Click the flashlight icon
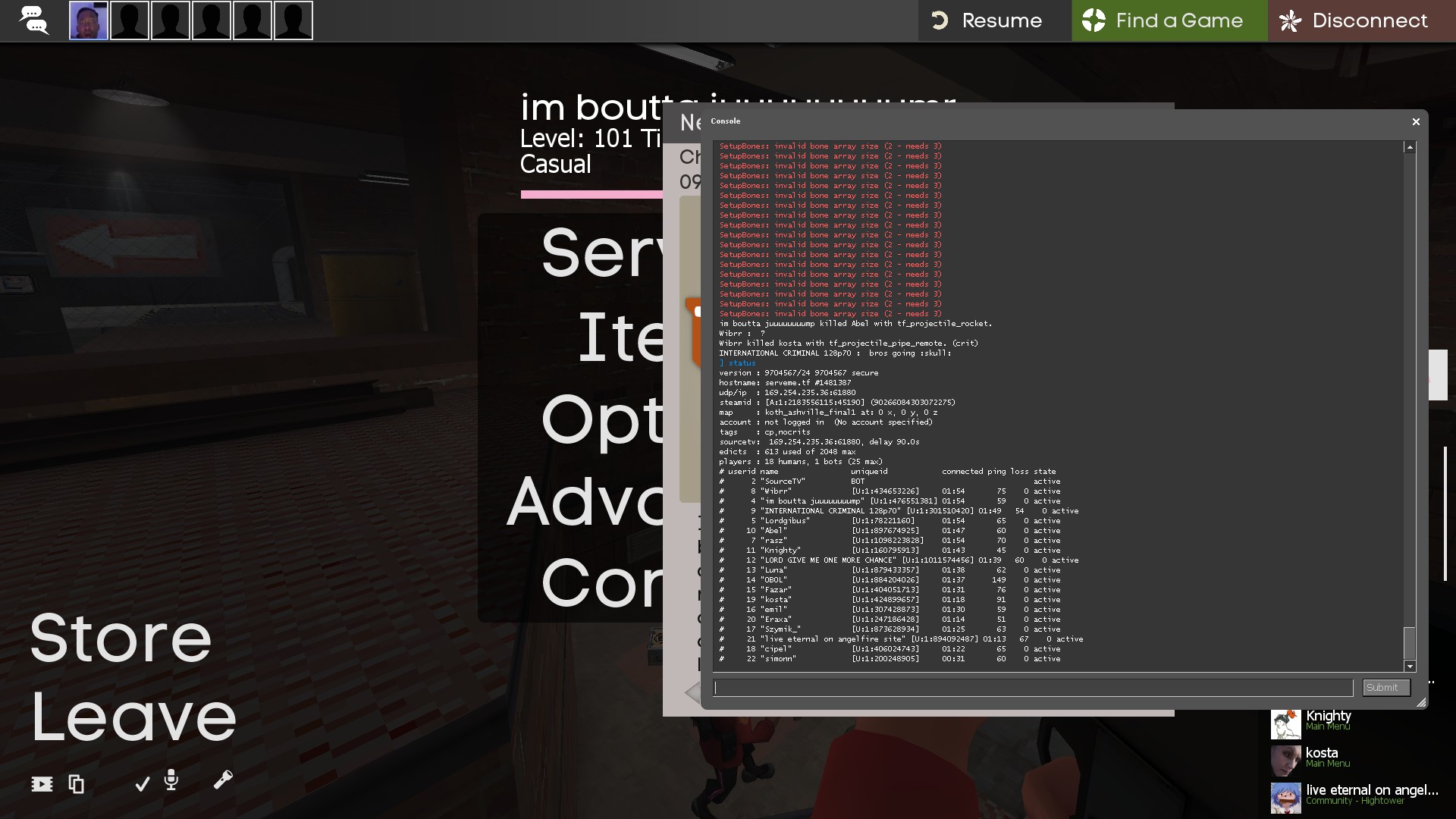 pyautogui.click(x=223, y=780)
